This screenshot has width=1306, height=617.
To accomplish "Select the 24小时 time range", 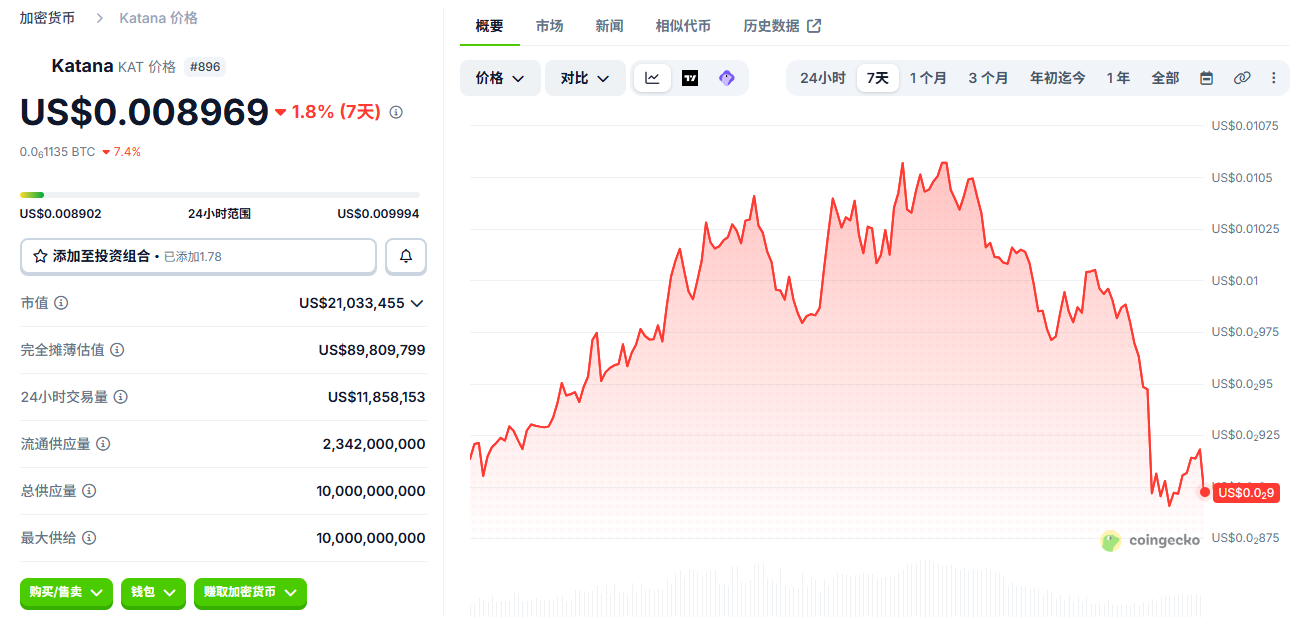I will coord(823,78).
